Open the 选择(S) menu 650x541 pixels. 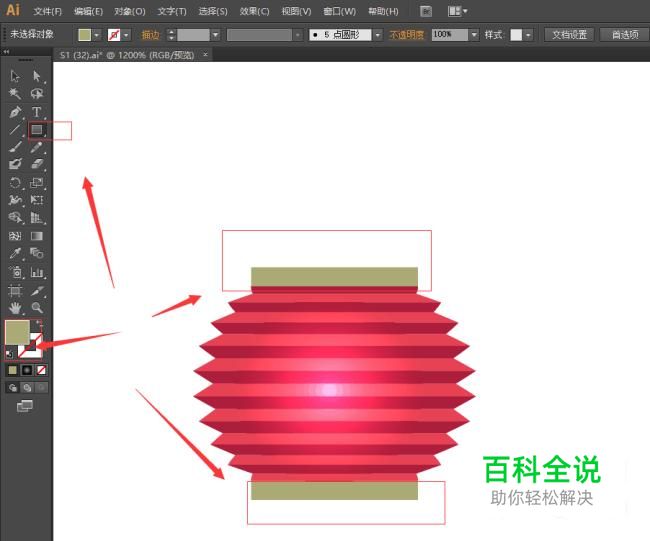pyautogui.click(x=213, y=11)
